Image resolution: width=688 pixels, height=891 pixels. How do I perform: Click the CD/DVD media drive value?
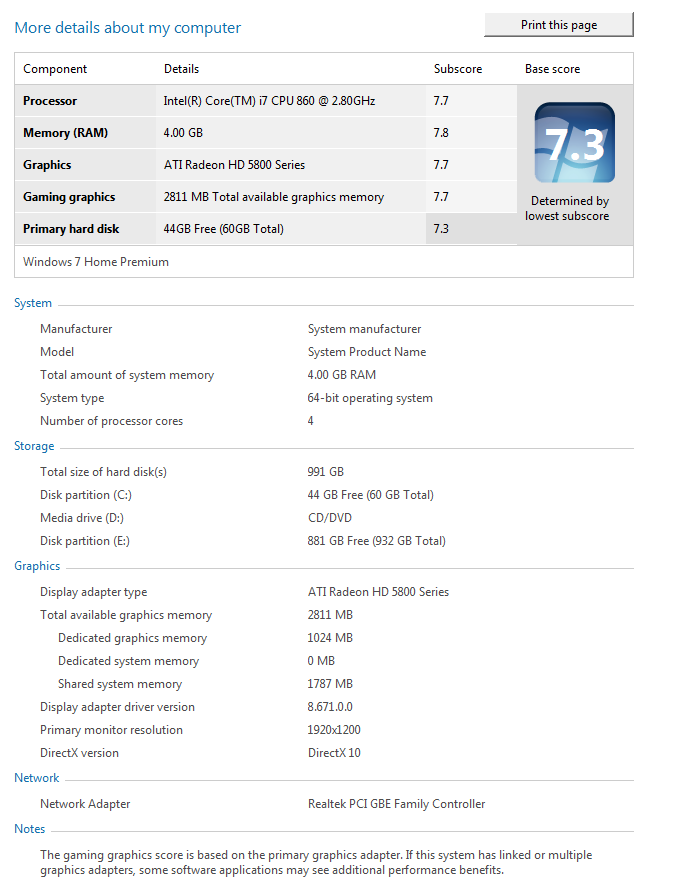(x=330, y=518)
